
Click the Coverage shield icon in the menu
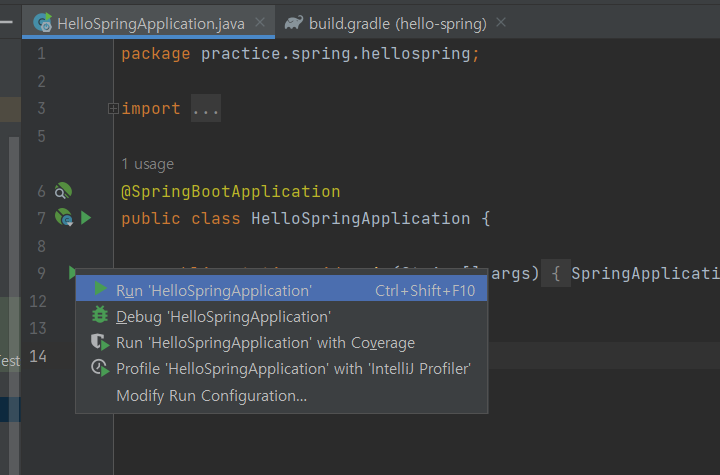coord(100,342)
